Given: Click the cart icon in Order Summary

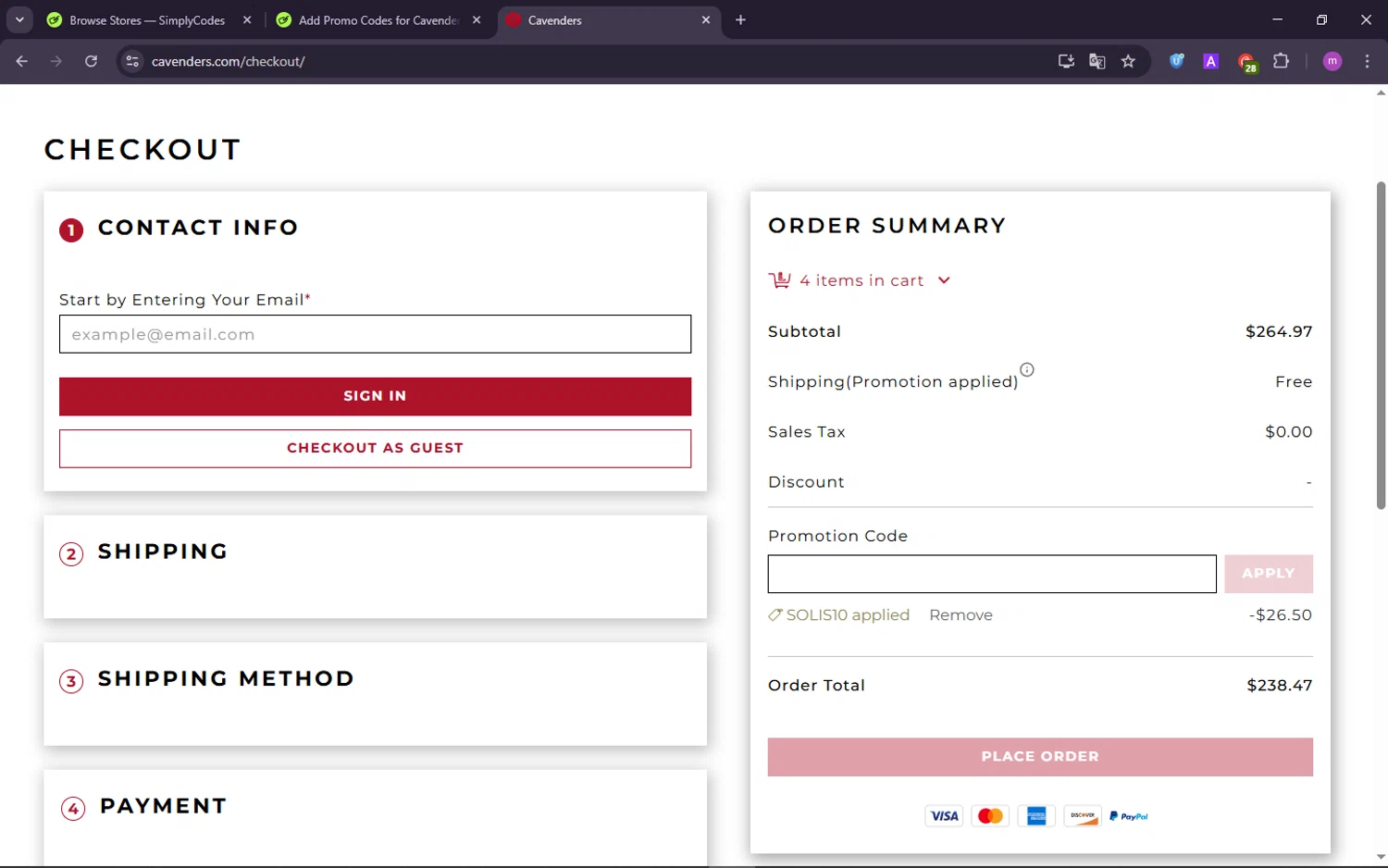Looking at the screenshot, I should [x=779, y=279].
